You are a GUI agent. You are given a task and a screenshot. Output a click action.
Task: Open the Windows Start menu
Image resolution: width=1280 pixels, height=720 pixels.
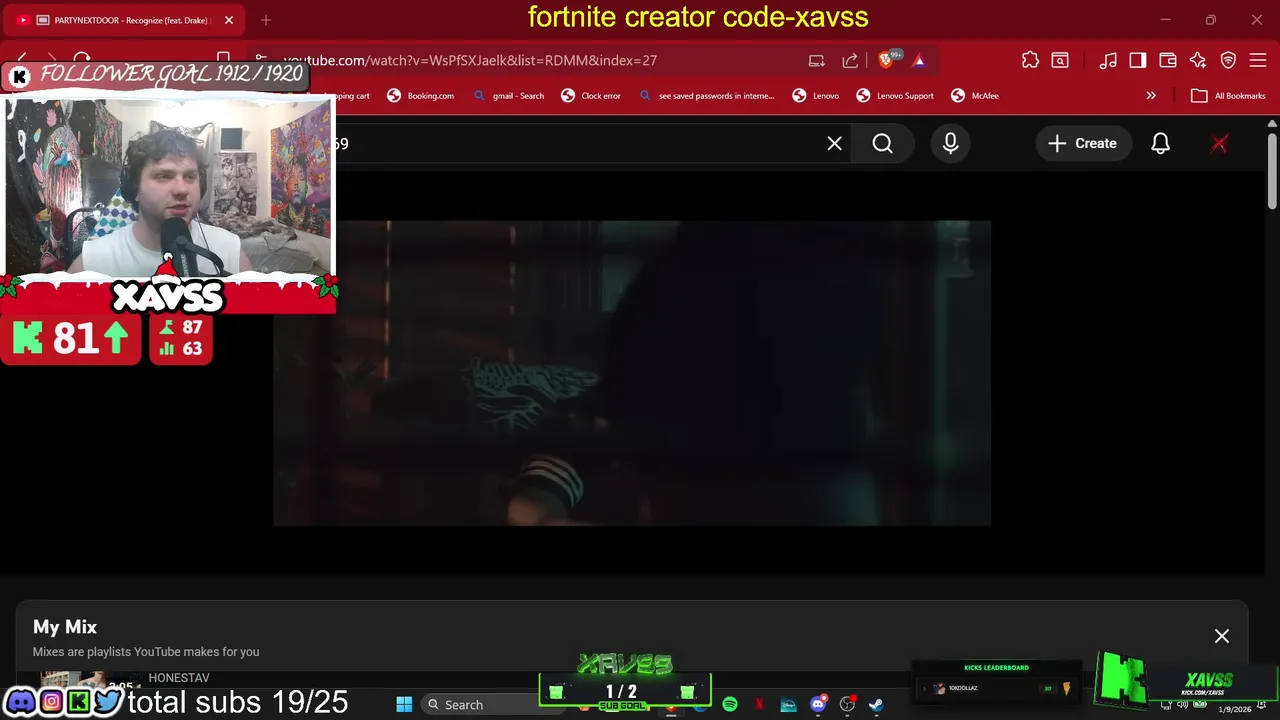[404, 705]
